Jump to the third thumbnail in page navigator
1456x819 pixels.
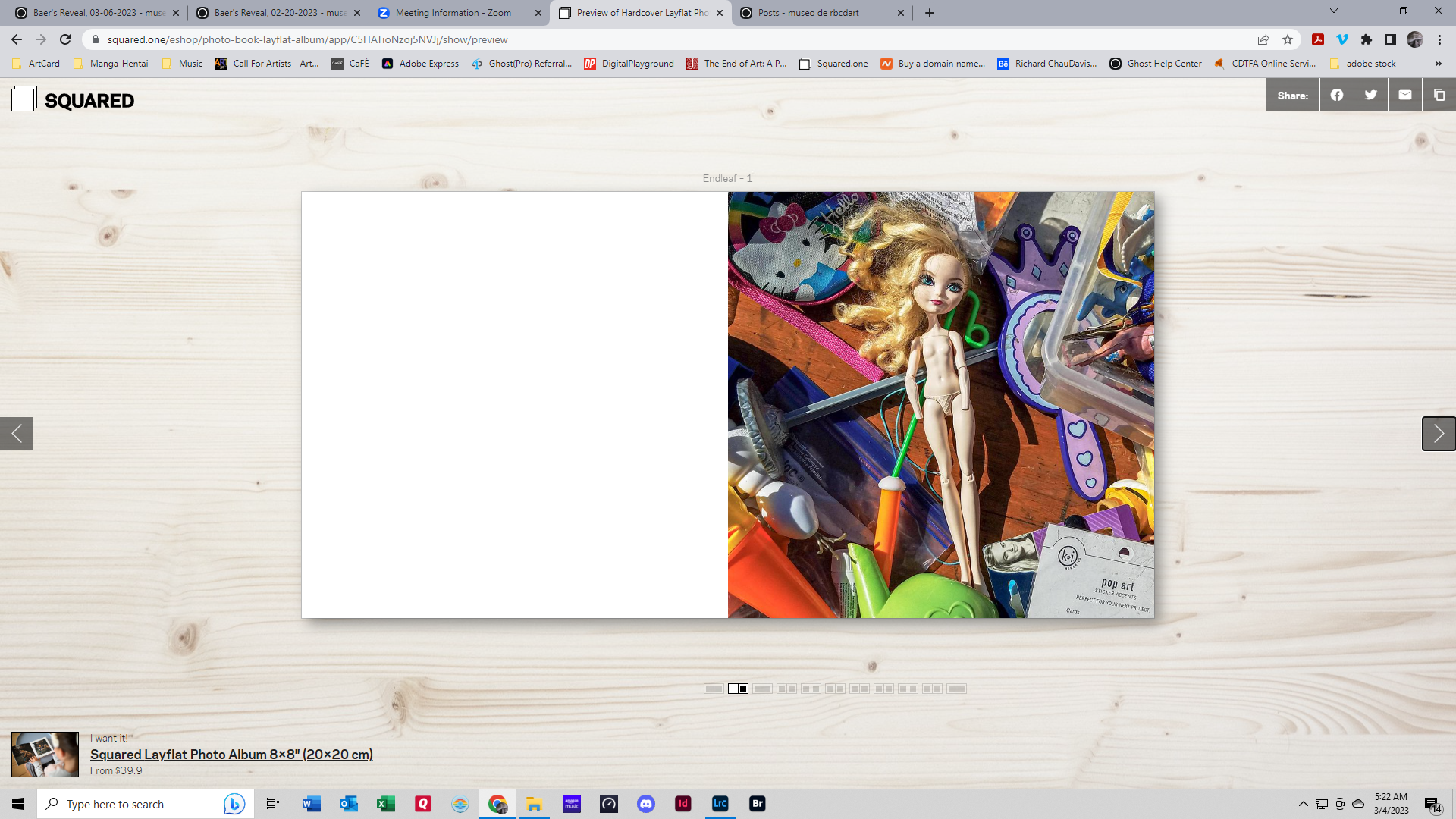click(x=763, y=689)
